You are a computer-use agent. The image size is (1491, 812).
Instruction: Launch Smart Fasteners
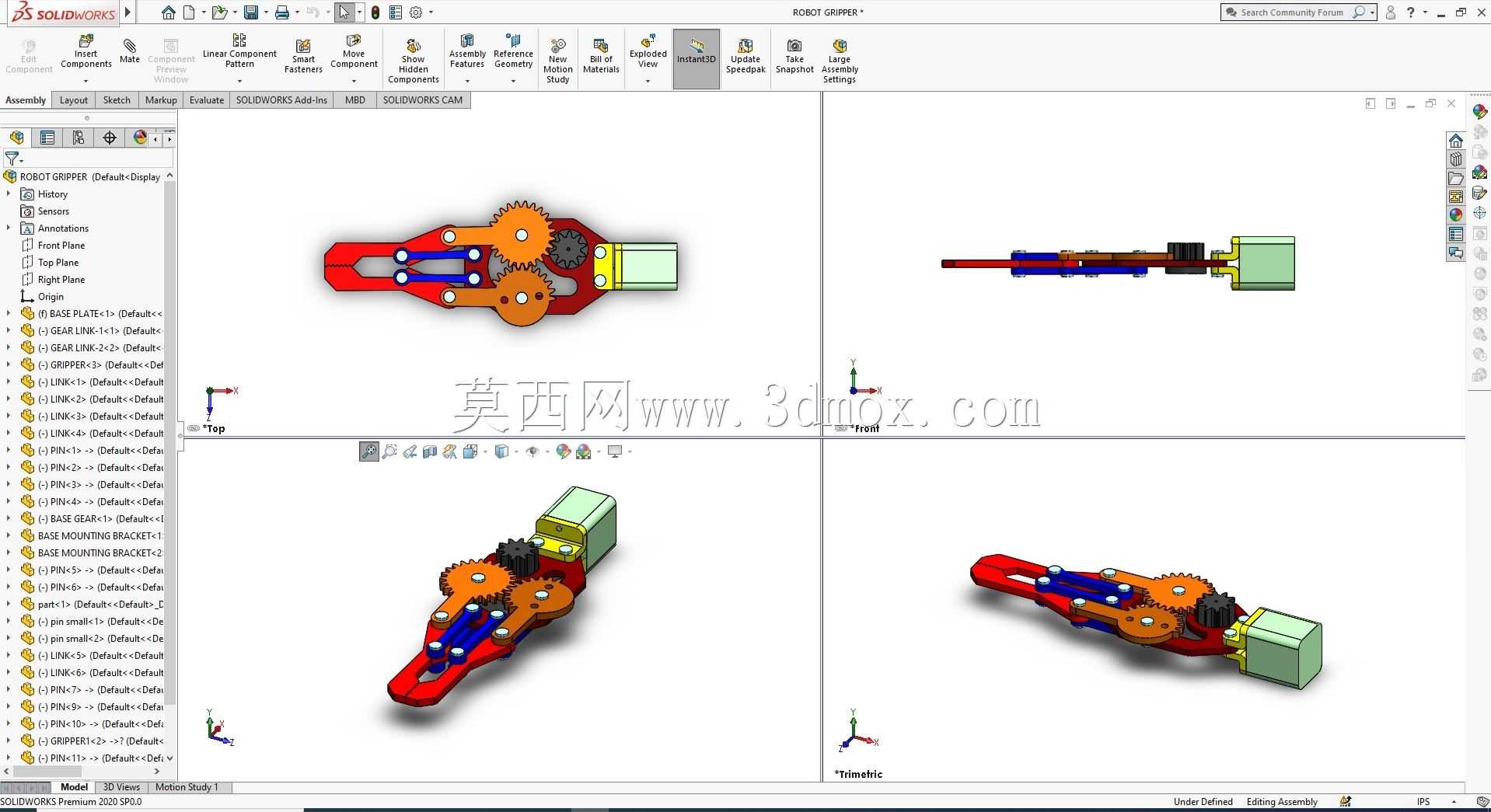tap(303, 56)
